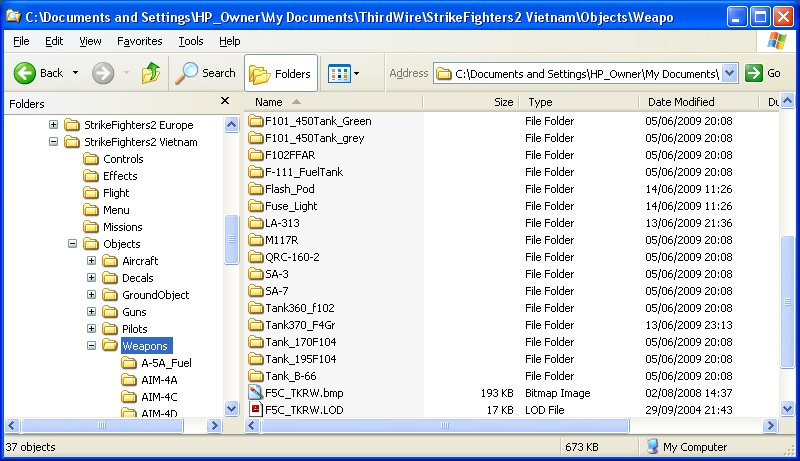Click the F101_450Tank_grey folder icon
800x461 pixels.
[x=256, y=138]
